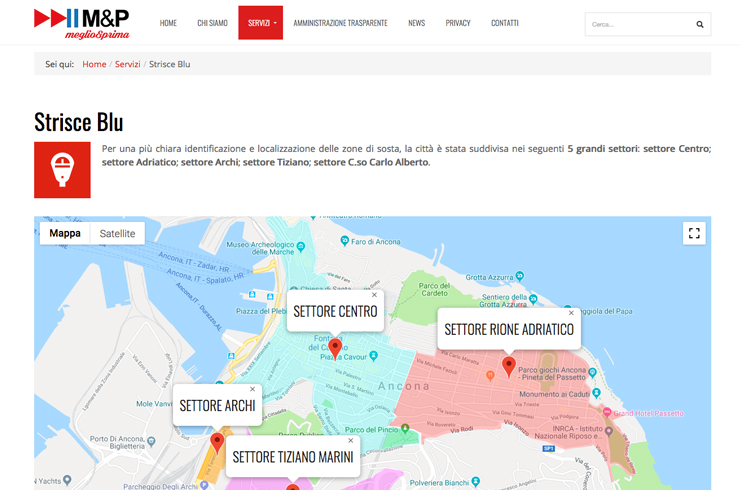Expand the Servizi dropdown menu
The image size is (740, 490).
(x=261, y=23)
